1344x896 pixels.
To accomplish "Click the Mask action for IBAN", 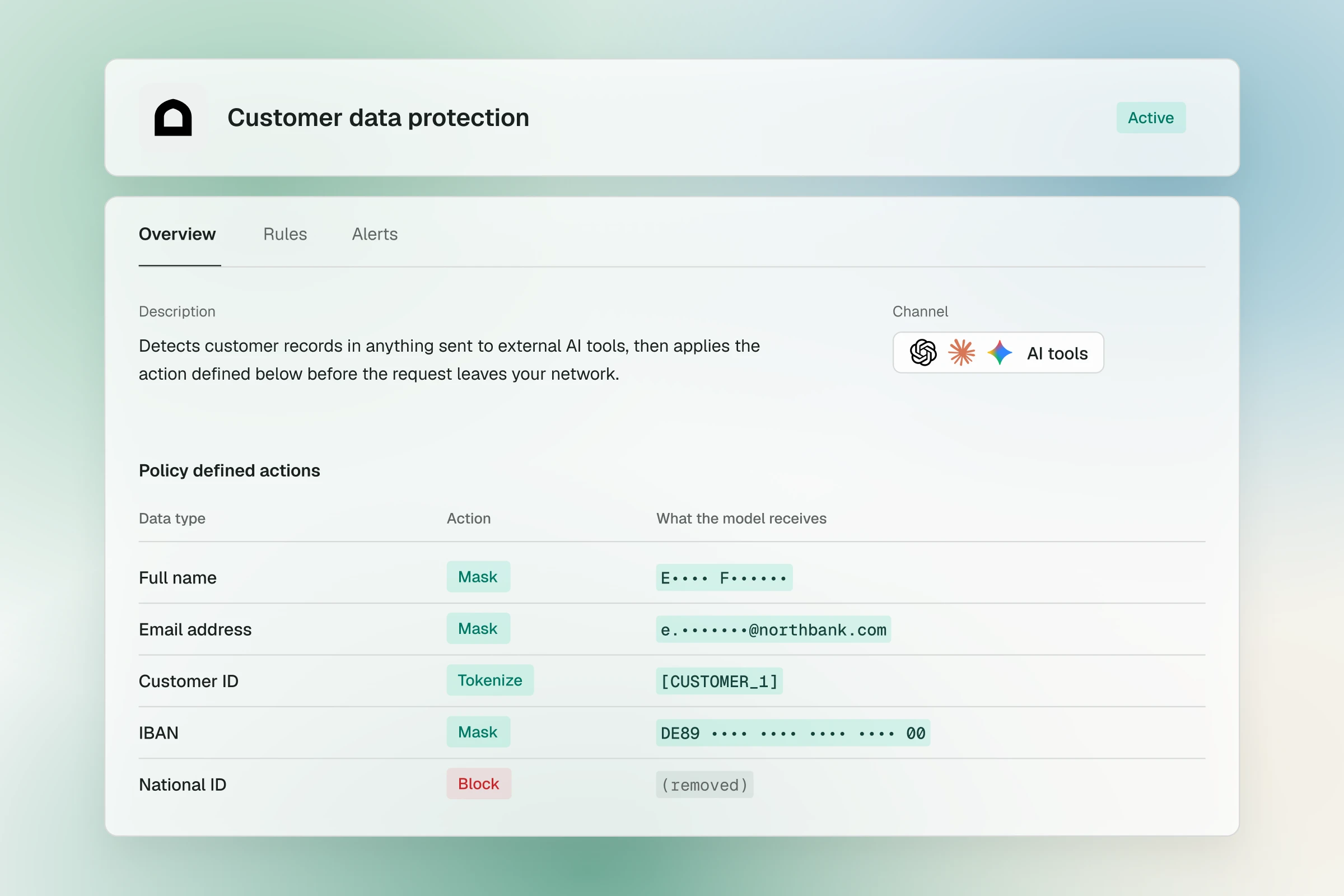I will (478, 732).
